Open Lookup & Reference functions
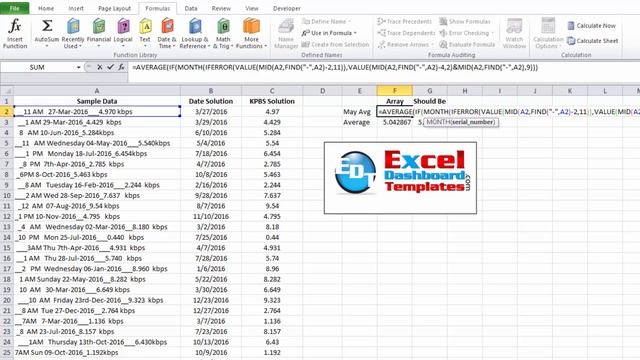Screen dimensions: 640x360 195,33
